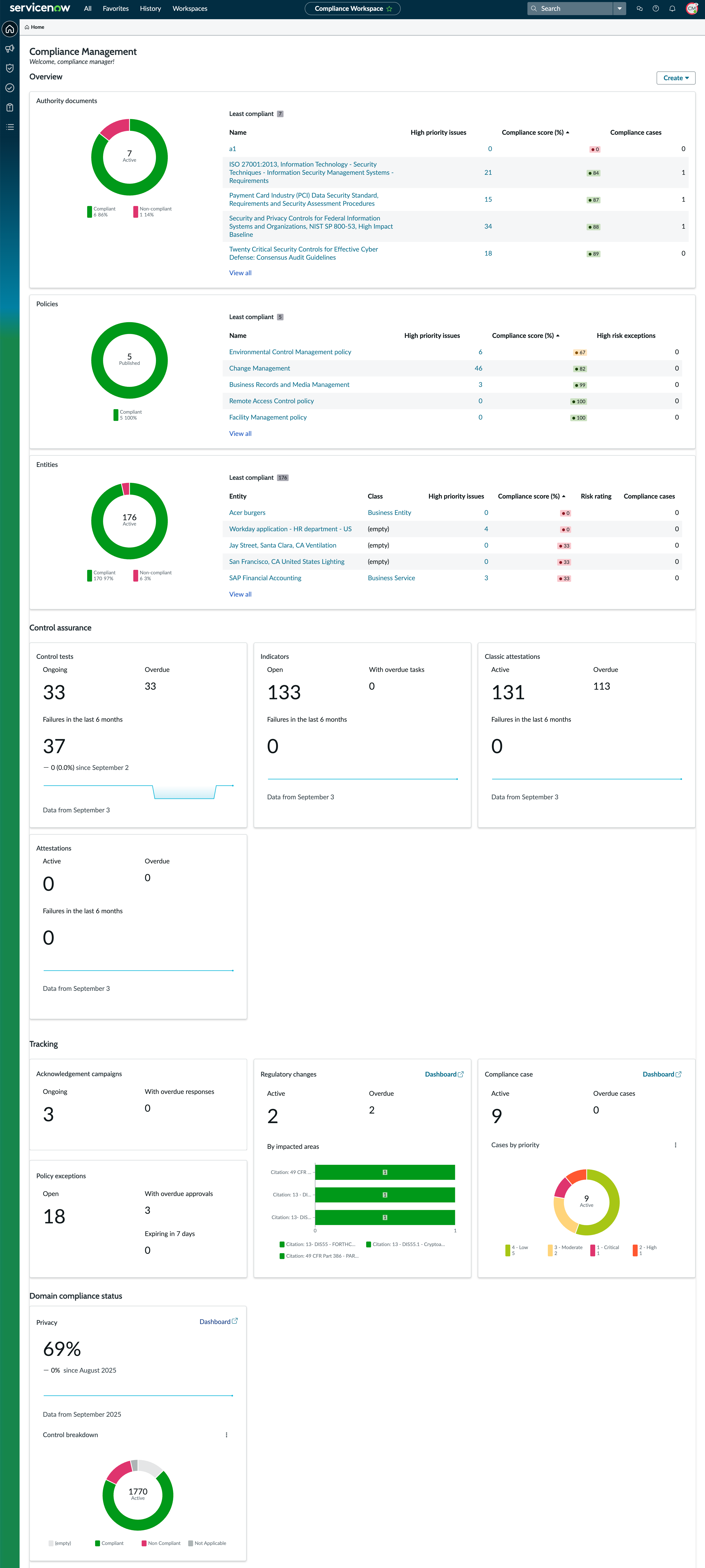Open the list icon in left sidebar
Image resolution: width=705 pixels, height=1568 pixels.
[10, 127]
